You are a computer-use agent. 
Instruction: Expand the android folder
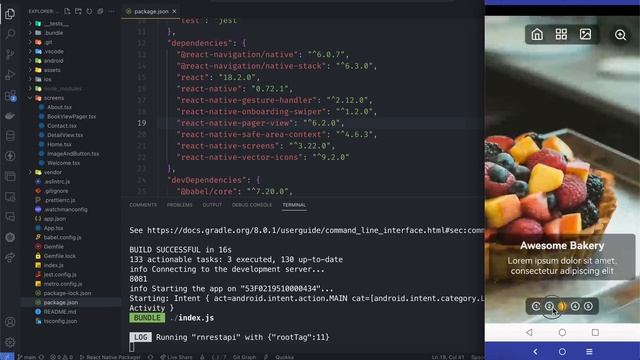click(x=30, y=60)
